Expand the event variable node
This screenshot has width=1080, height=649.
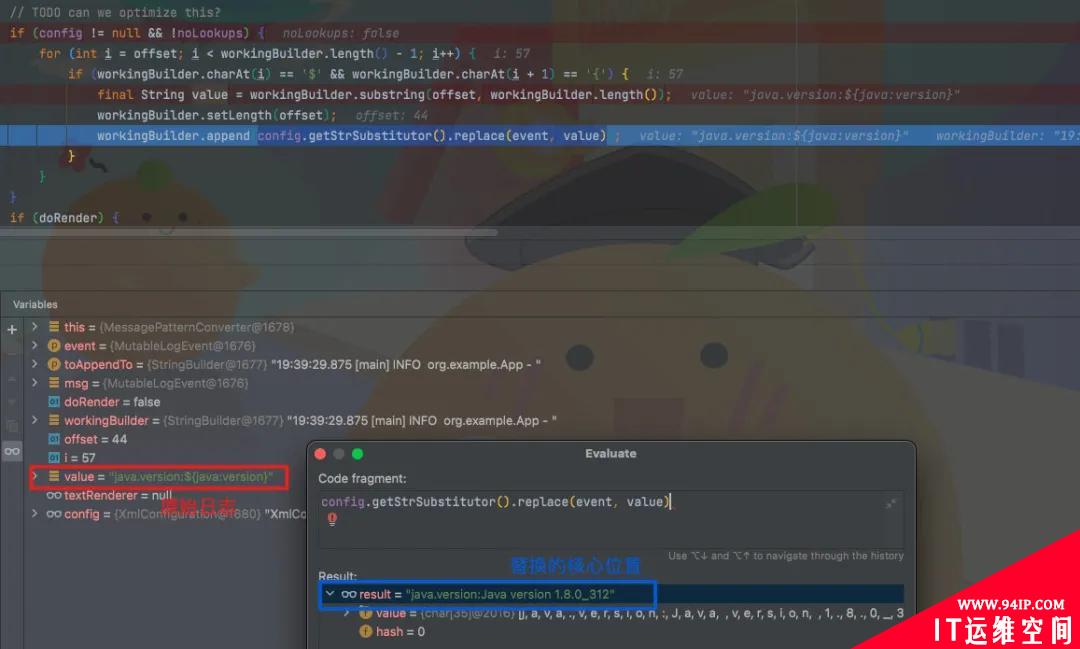pyautogui.click(x=34, y=346)
